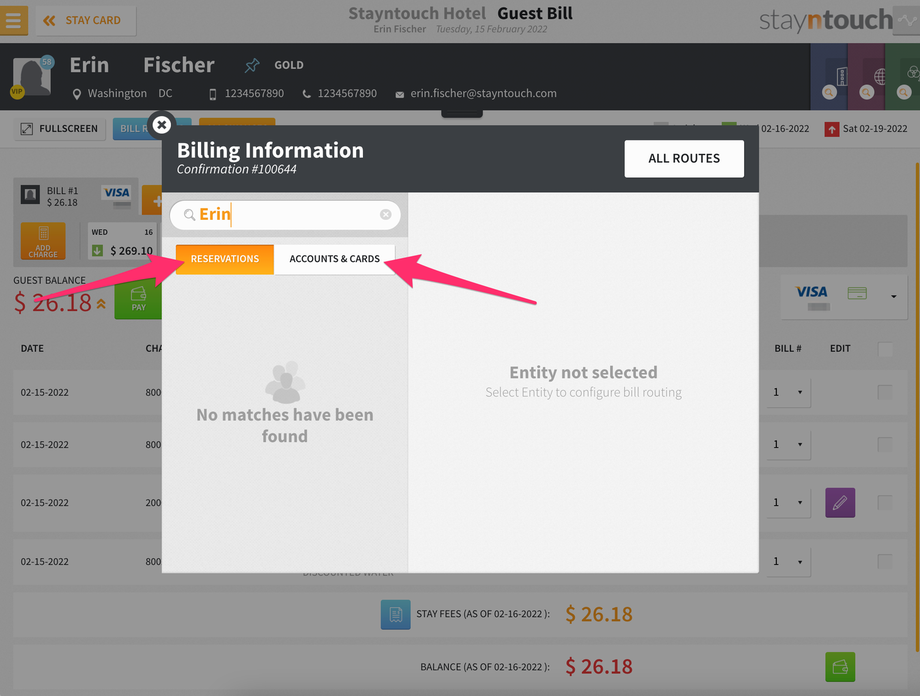Check the first 02-15-2022 row checkbox
920x696 pixels.
pyautogui.click(x=885, y=392)
